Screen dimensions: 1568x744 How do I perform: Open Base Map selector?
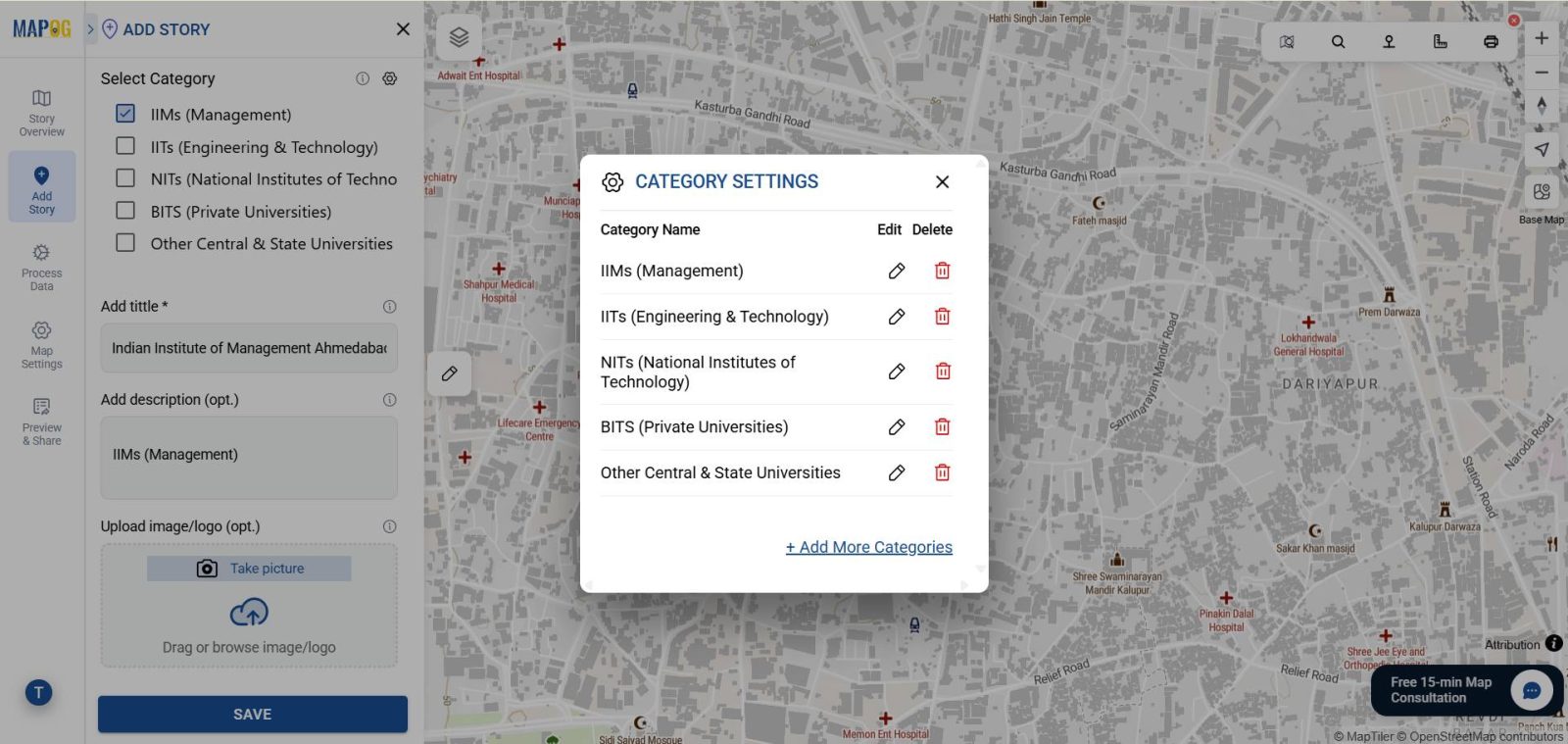pyautogui.click(x=1542, y=192)
